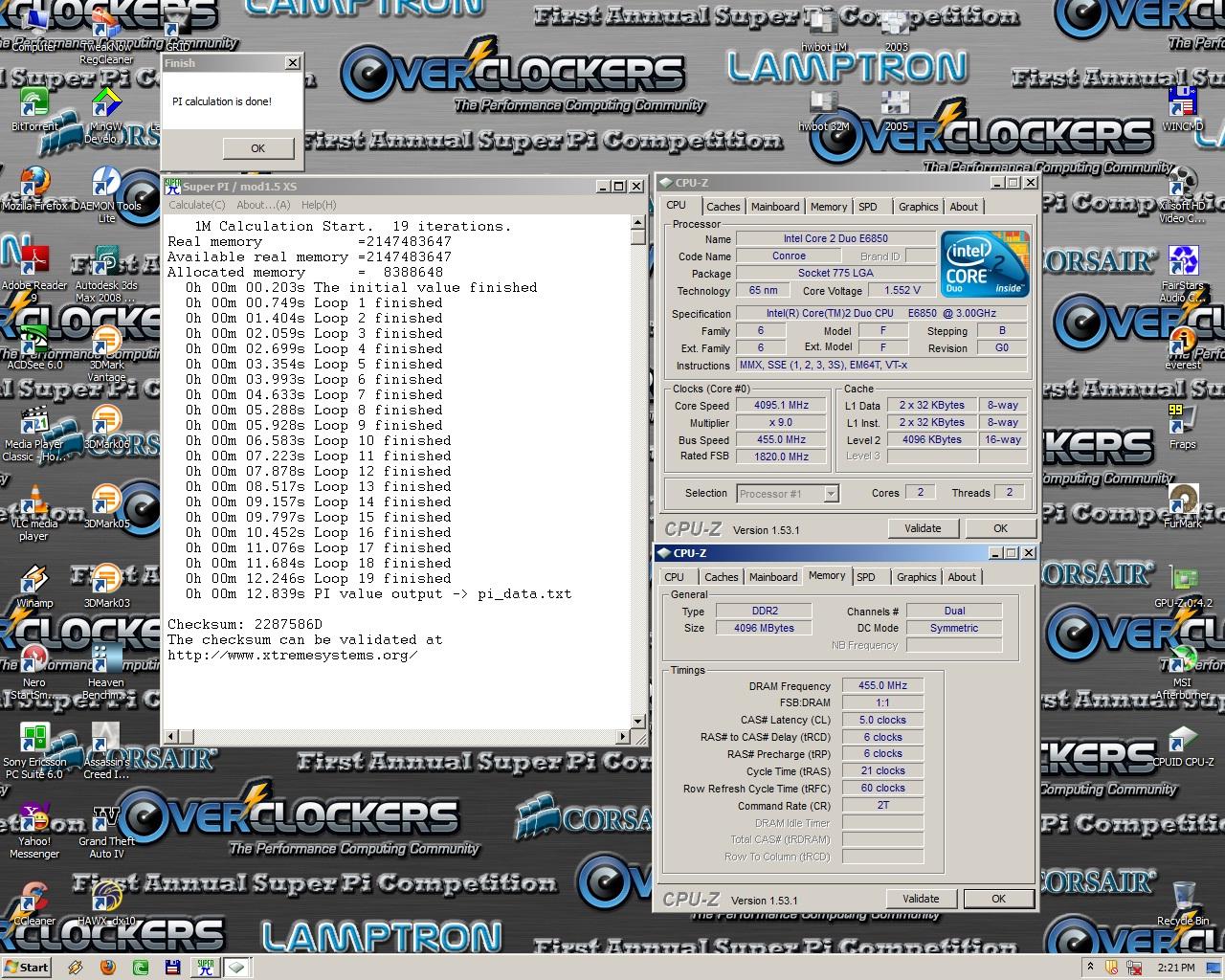Confirm 'PI calculation is done!' with OK

point(257,148)
